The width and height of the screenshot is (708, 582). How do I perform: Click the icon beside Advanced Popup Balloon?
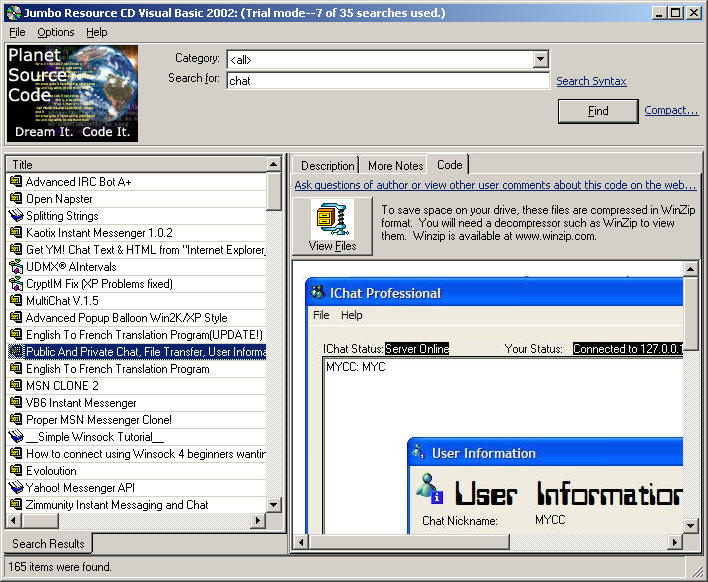(x=16, y=317)
